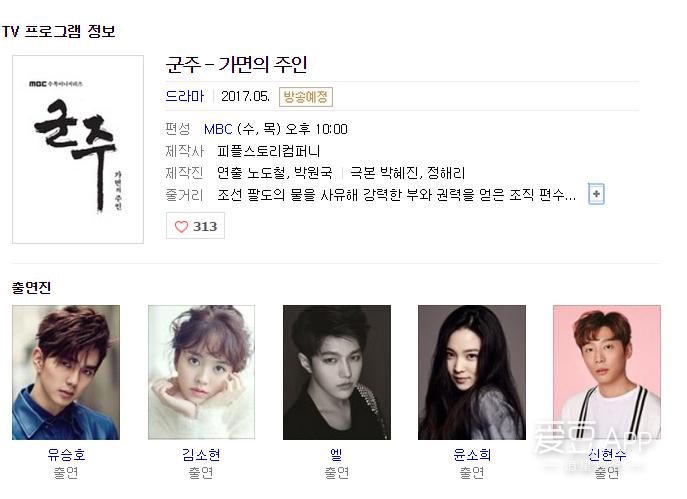Open 신현수's profile photo

[607, 372]
